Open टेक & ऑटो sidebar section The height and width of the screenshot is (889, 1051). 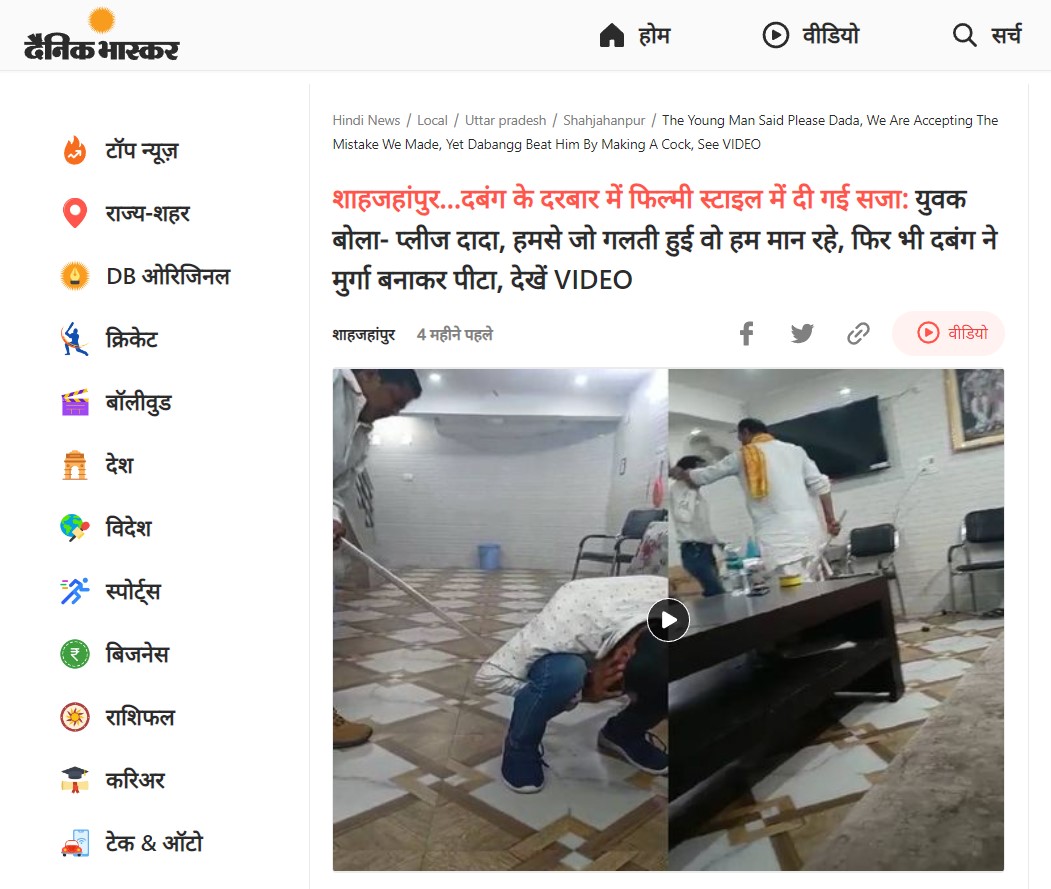coord(154,843)
